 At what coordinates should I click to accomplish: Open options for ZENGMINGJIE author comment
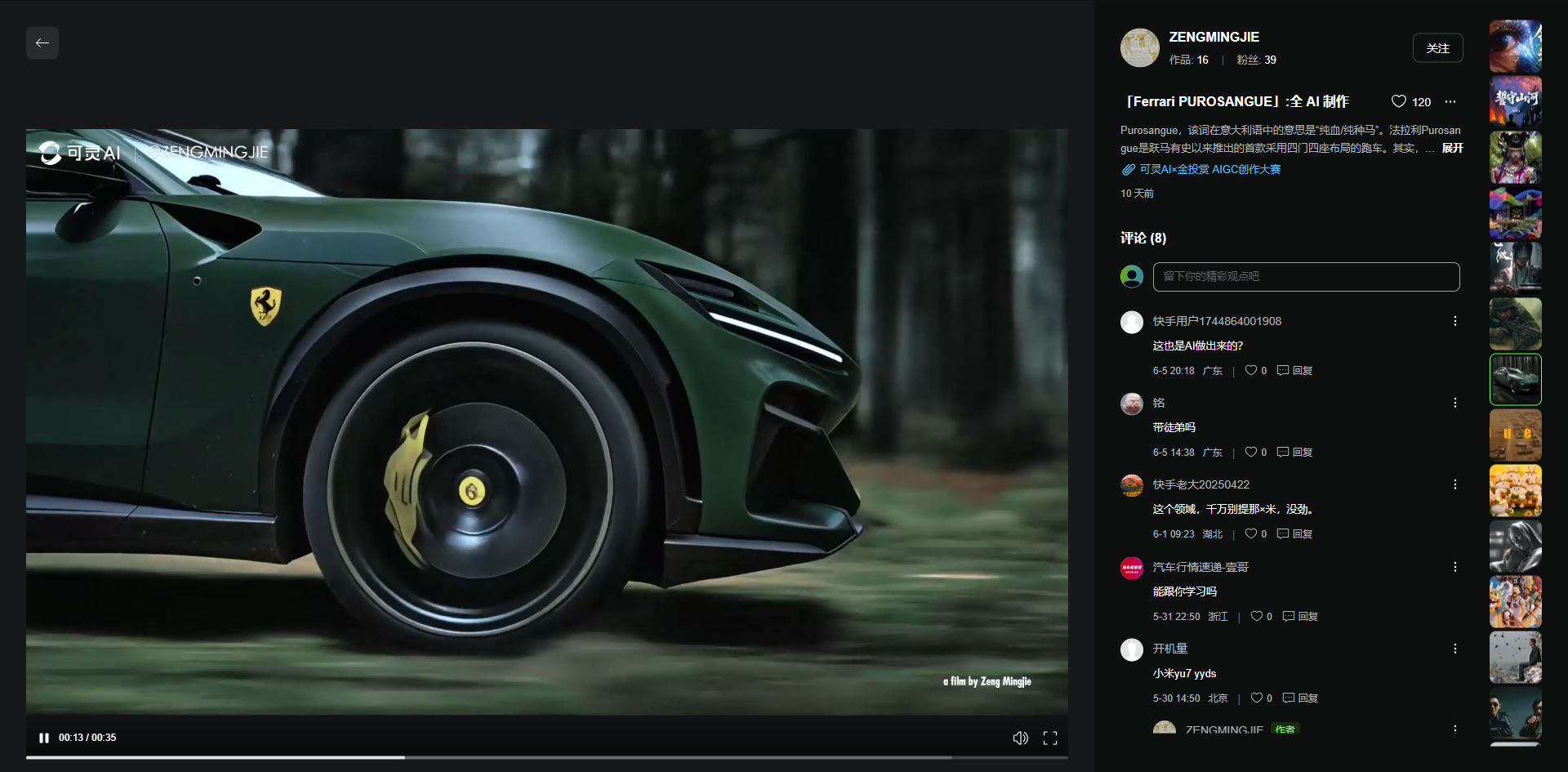tap(1455, 728)
